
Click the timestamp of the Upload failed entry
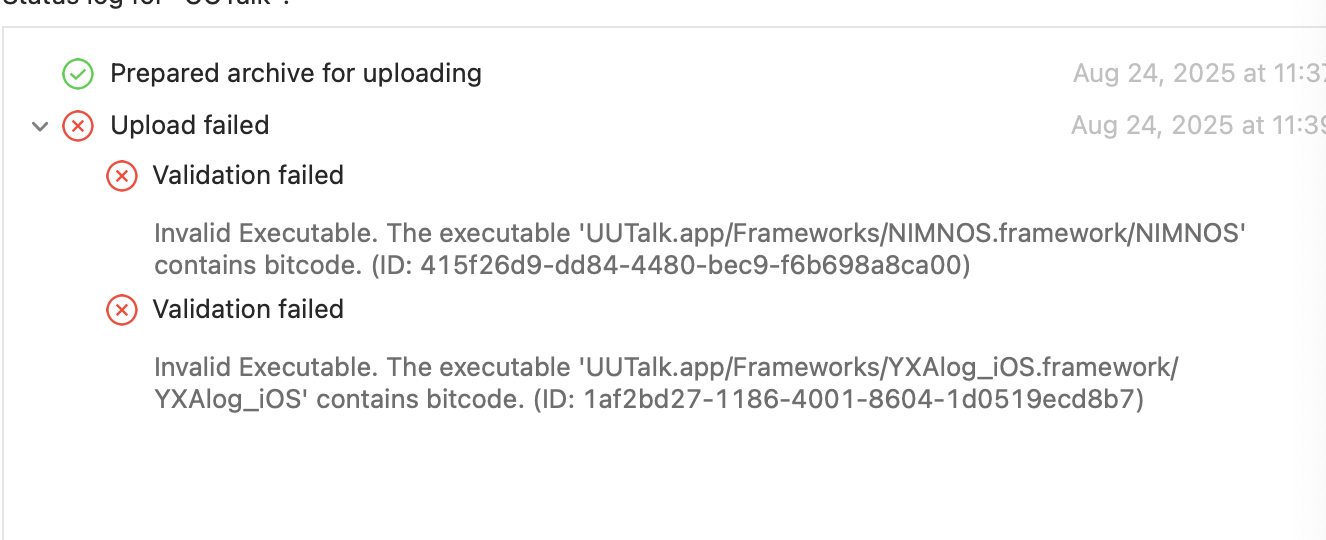point(1197,126)
